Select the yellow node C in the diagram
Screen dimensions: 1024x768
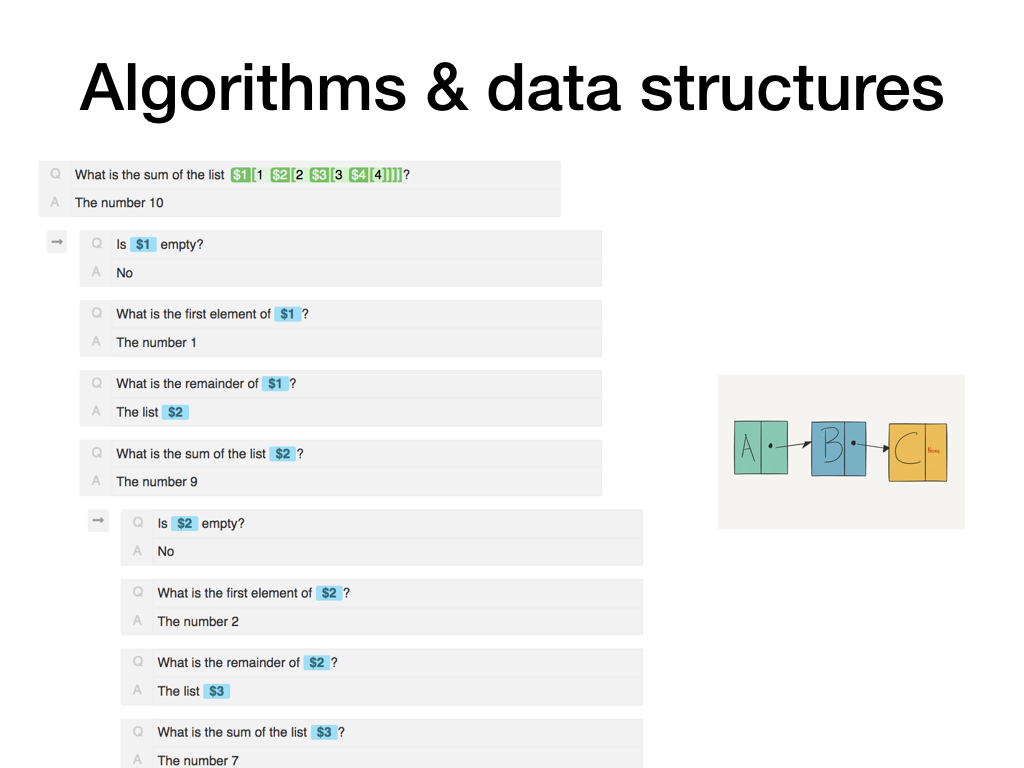point(916,453)
